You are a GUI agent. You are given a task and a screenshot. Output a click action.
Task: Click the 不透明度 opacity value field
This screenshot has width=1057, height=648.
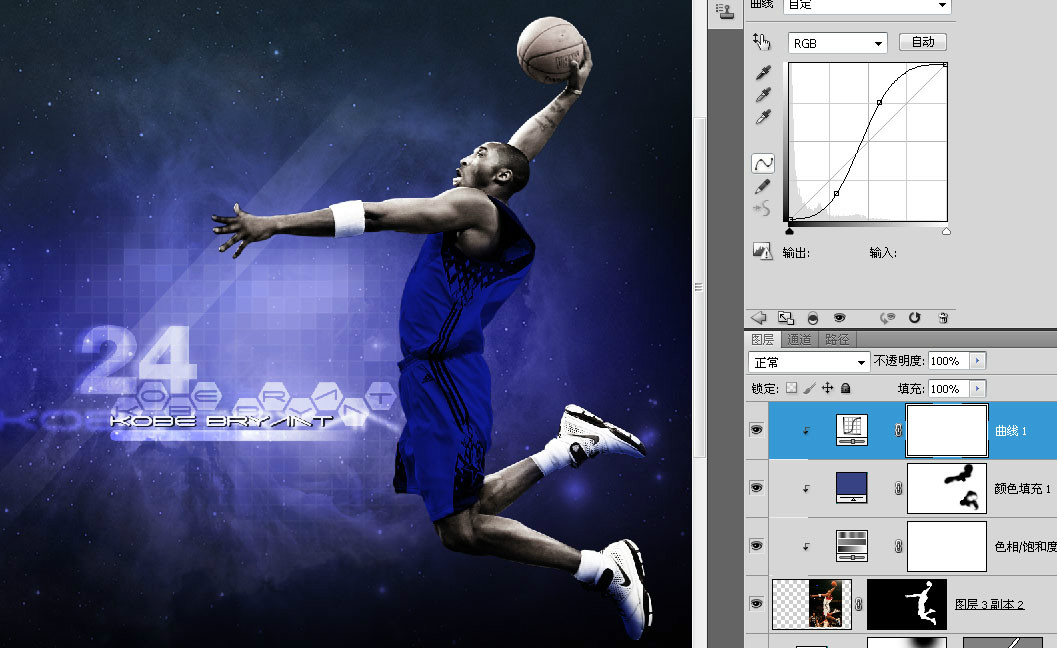pyautogui.click(x=948, y=361)
